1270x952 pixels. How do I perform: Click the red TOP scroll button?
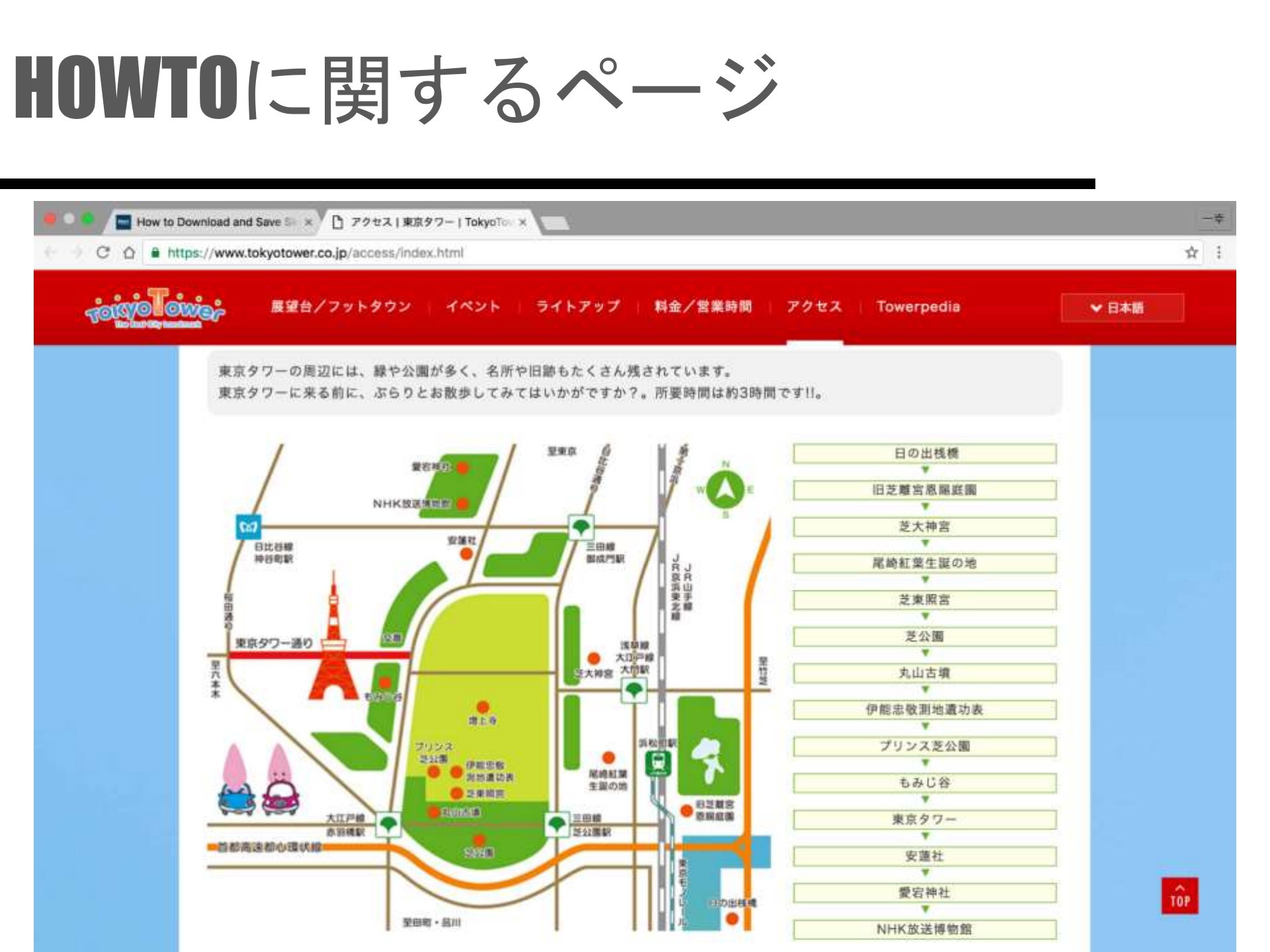click(1180, 896)
